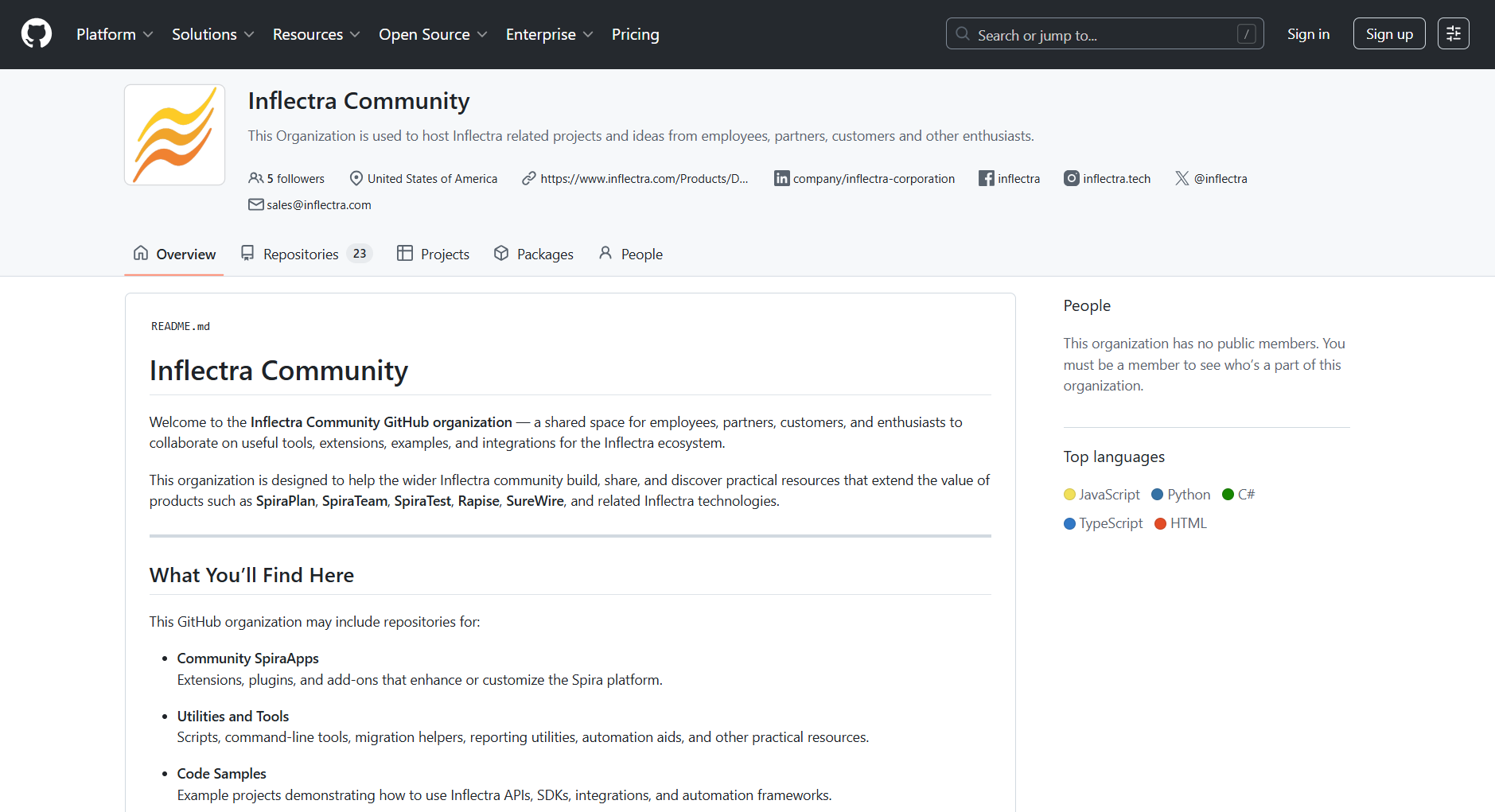Click the Sign in link

pyautogui.click(x=1308, y=34)
